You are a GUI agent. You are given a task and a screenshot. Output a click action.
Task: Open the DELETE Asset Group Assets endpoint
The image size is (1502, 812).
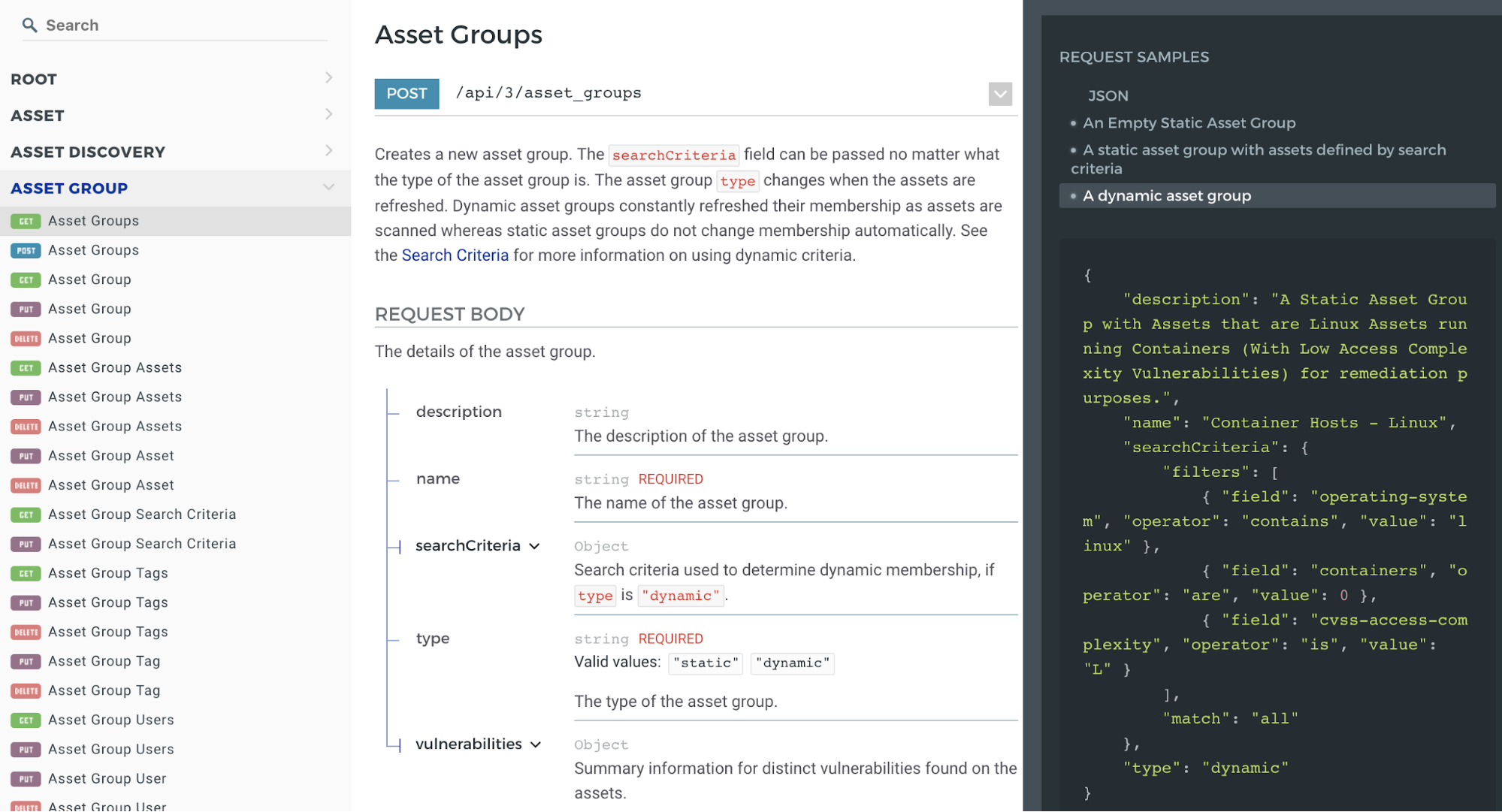(x=114, y=427)
